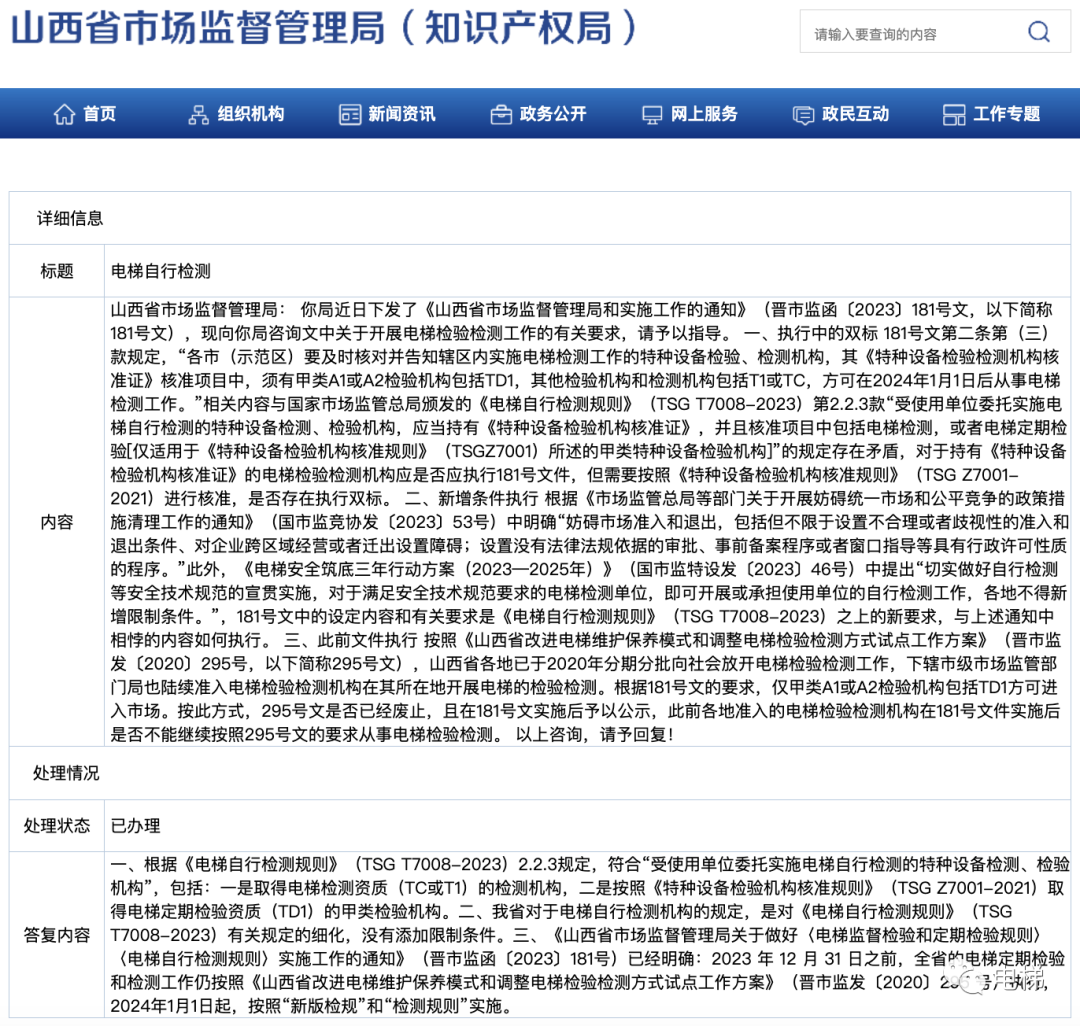Click the 答复内容 row label

click(56, 935)
